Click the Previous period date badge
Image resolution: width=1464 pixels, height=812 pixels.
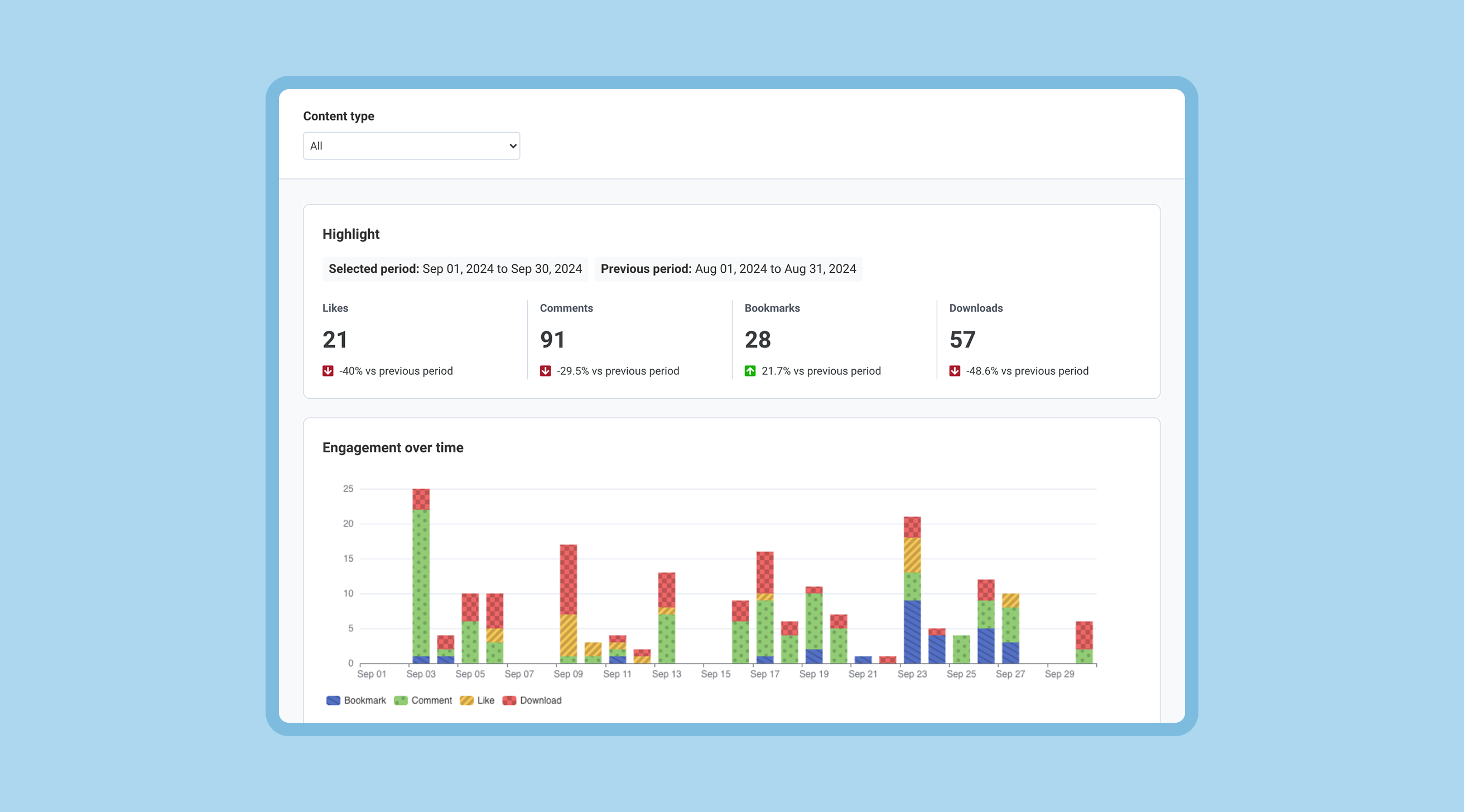click(728, 269)
